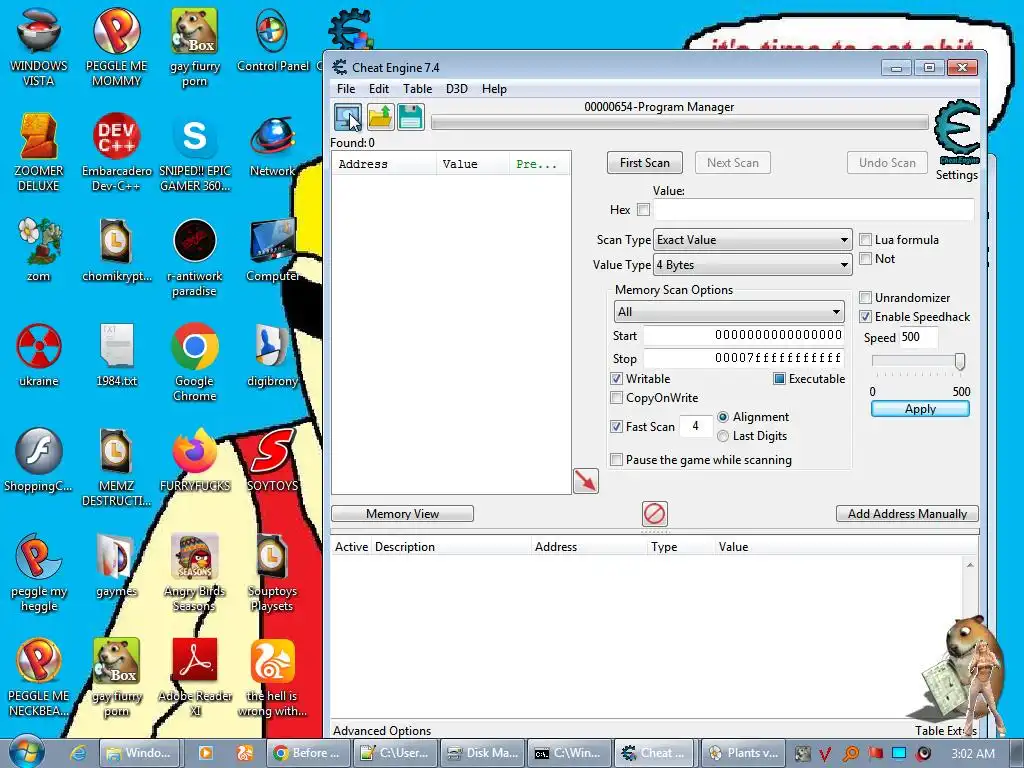This screenshot has height=768, width=1024.
Task: Click the speedhack Apply button
Action: coord(920,409)
